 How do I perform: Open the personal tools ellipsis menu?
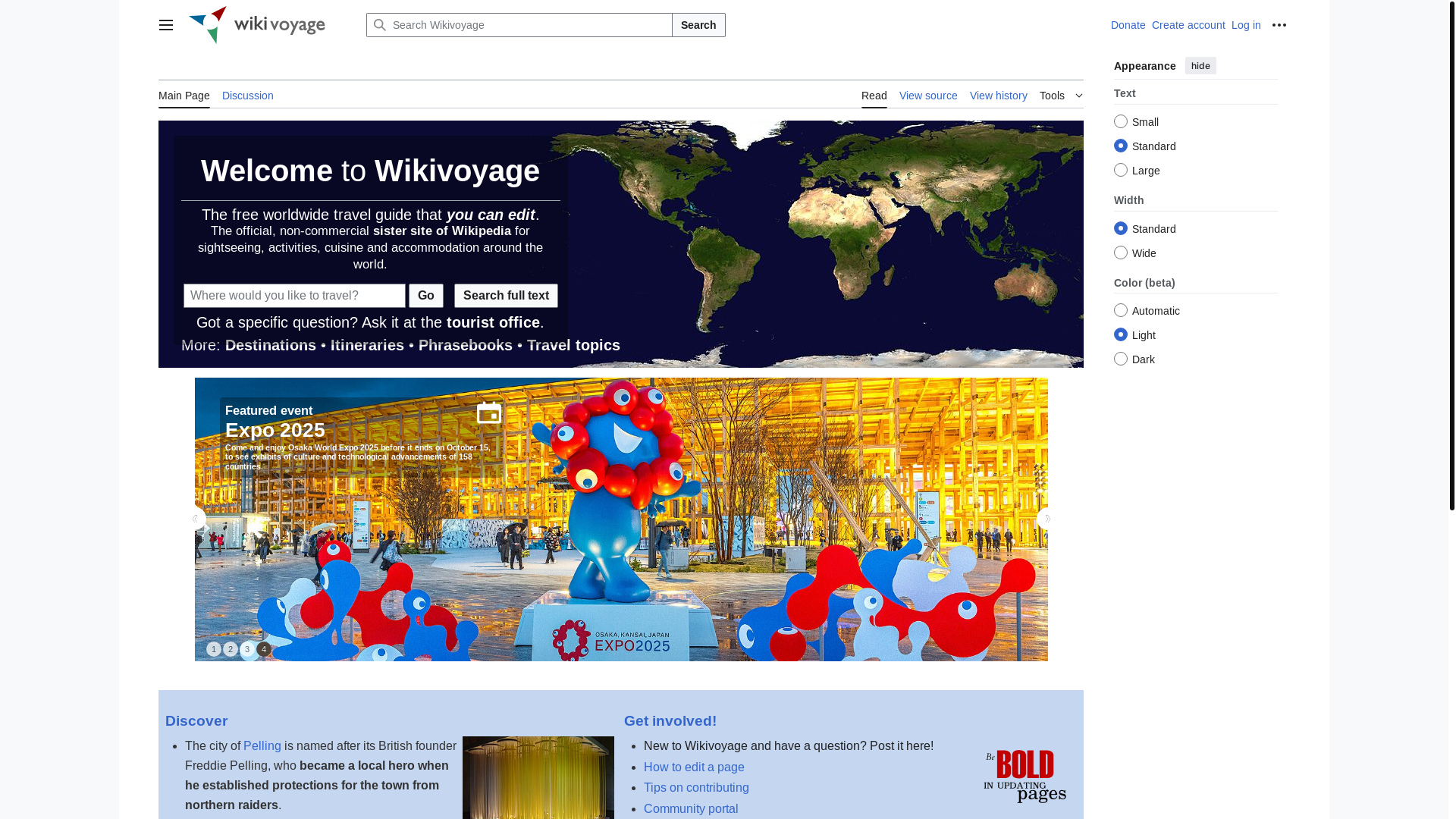tap(1279, 25)
